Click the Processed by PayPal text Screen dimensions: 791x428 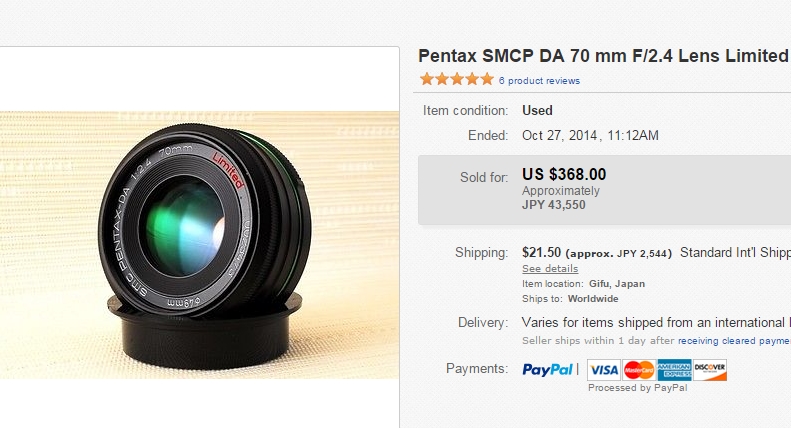coord(638,388)
